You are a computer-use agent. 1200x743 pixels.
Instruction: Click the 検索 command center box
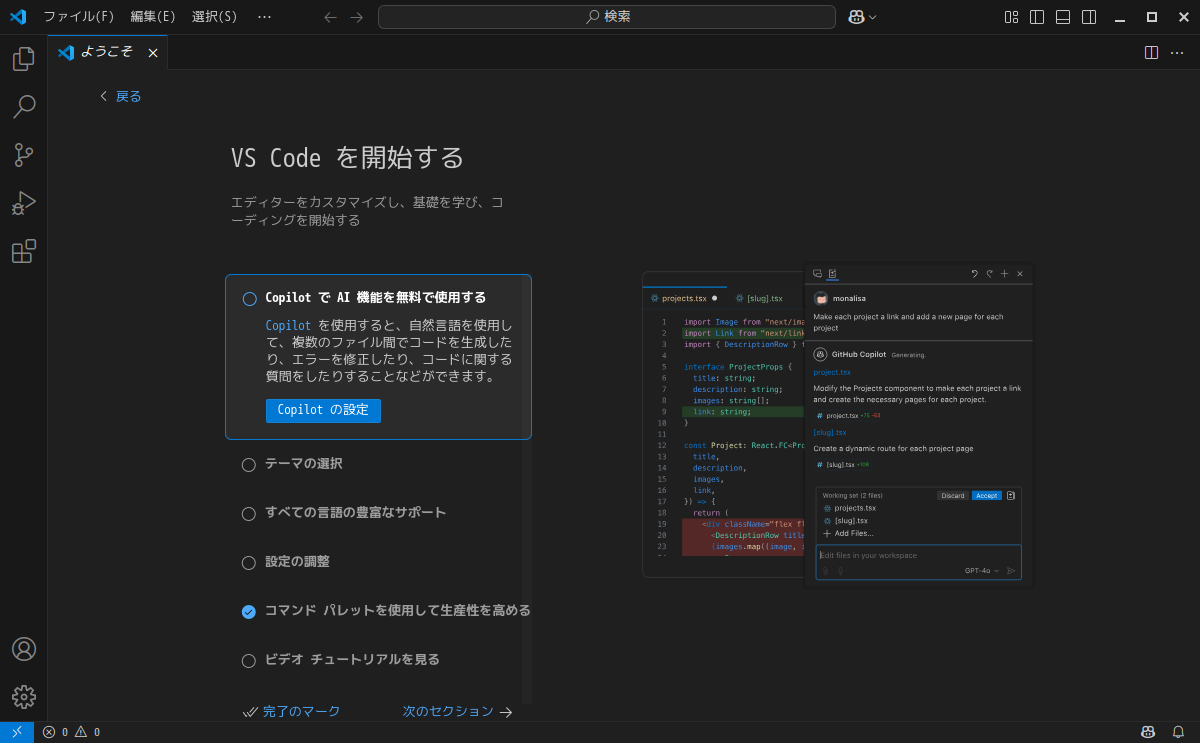click(606, 17)
